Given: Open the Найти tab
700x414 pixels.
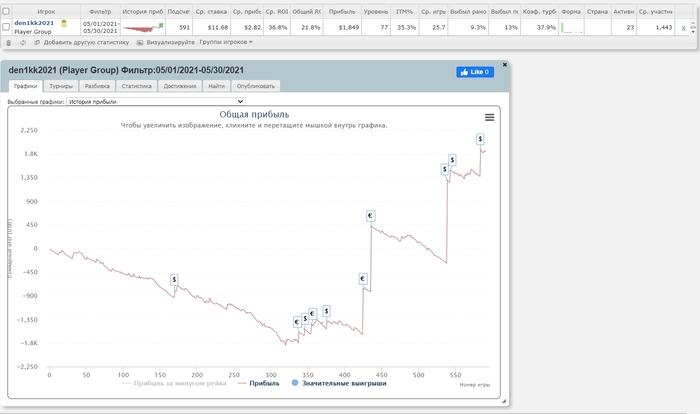Looking at the screenshot, I should click(x=217, y=86).
